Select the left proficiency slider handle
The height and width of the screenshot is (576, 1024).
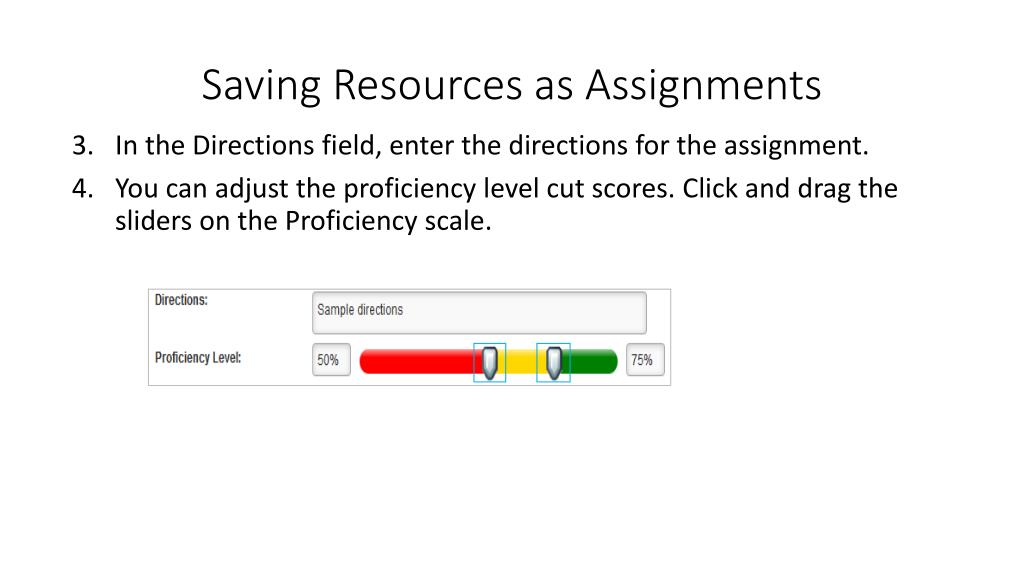click(490, 362)
